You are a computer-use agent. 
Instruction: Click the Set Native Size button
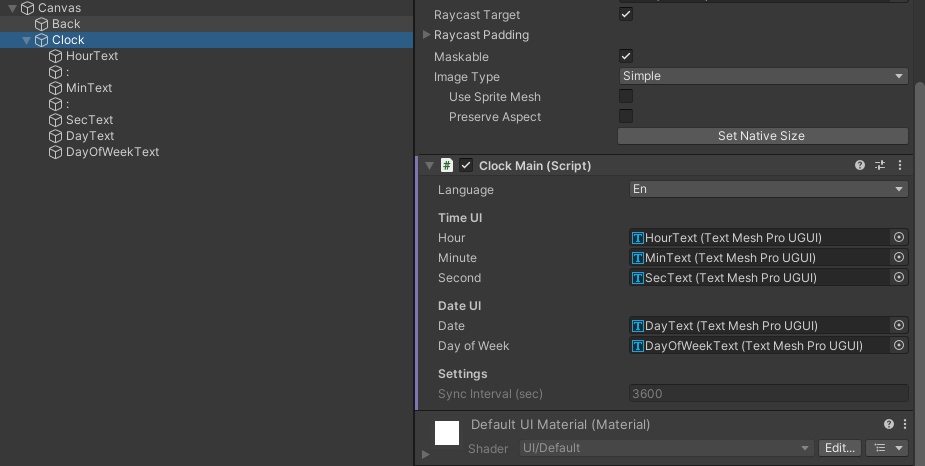(762, 136)
